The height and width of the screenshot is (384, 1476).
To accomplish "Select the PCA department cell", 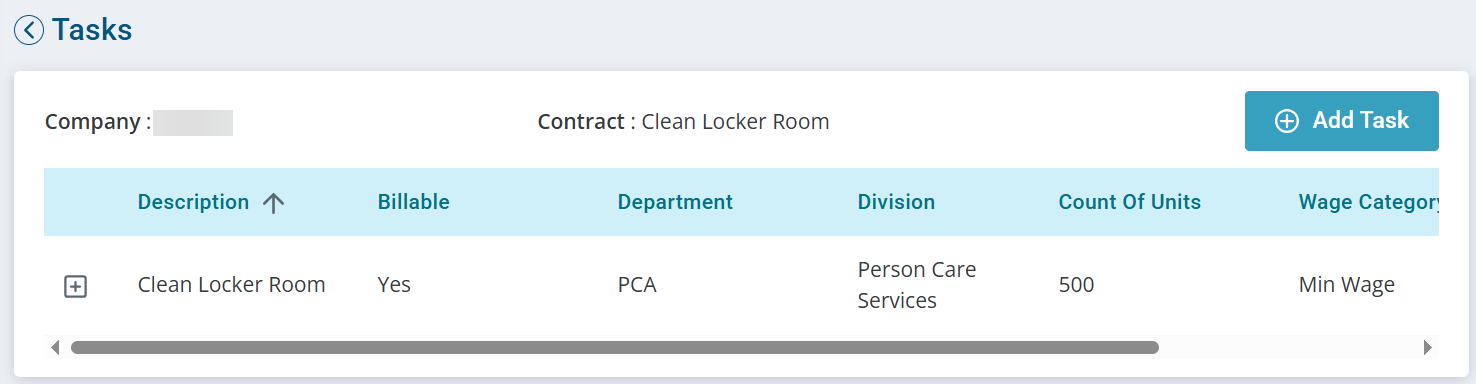I will pyautogui.click(x=637, y=285).
